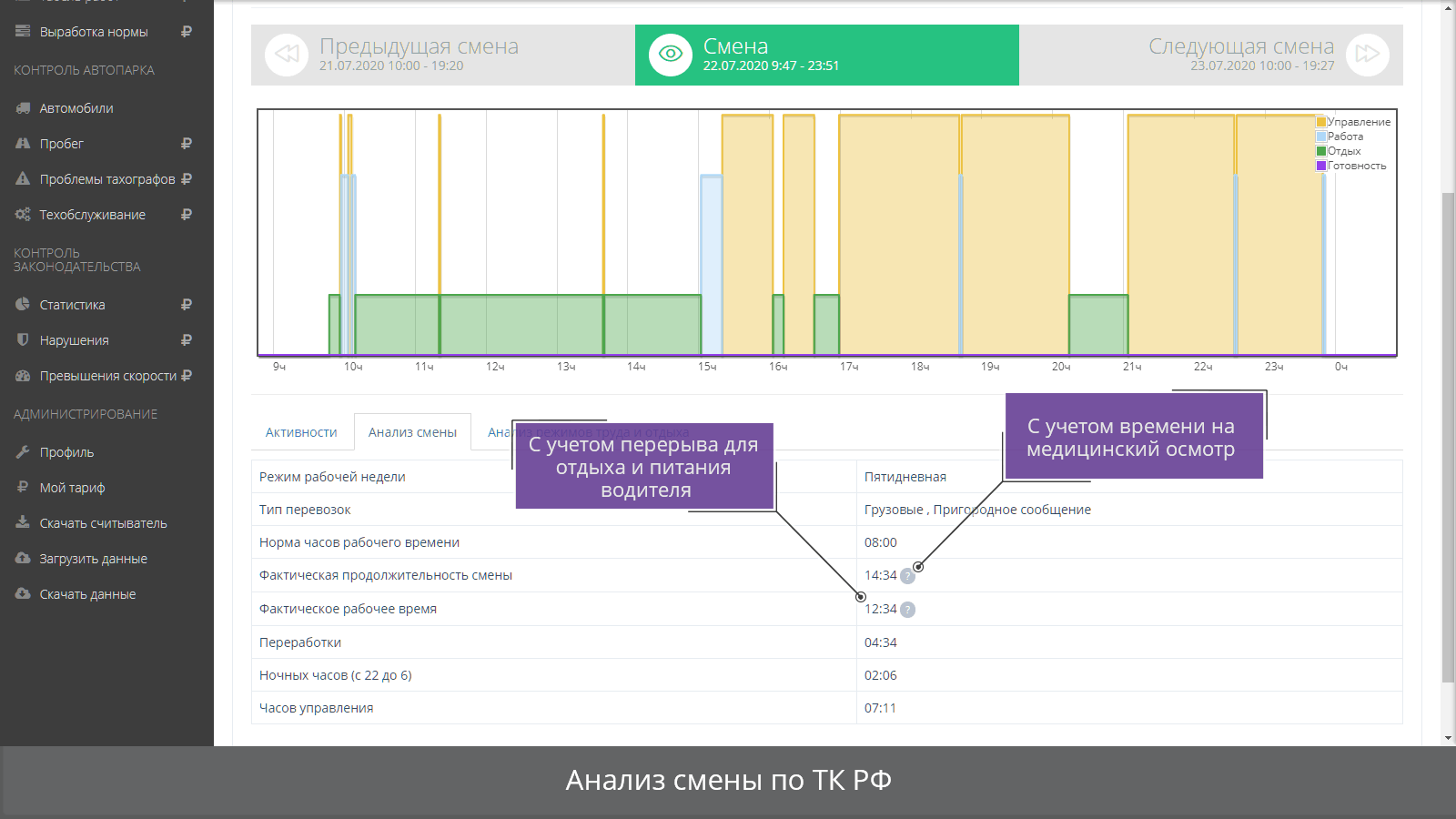Click the light blue Работа legend swatch
This screenshot has width=1456, height=819.
pos(1321,136)
